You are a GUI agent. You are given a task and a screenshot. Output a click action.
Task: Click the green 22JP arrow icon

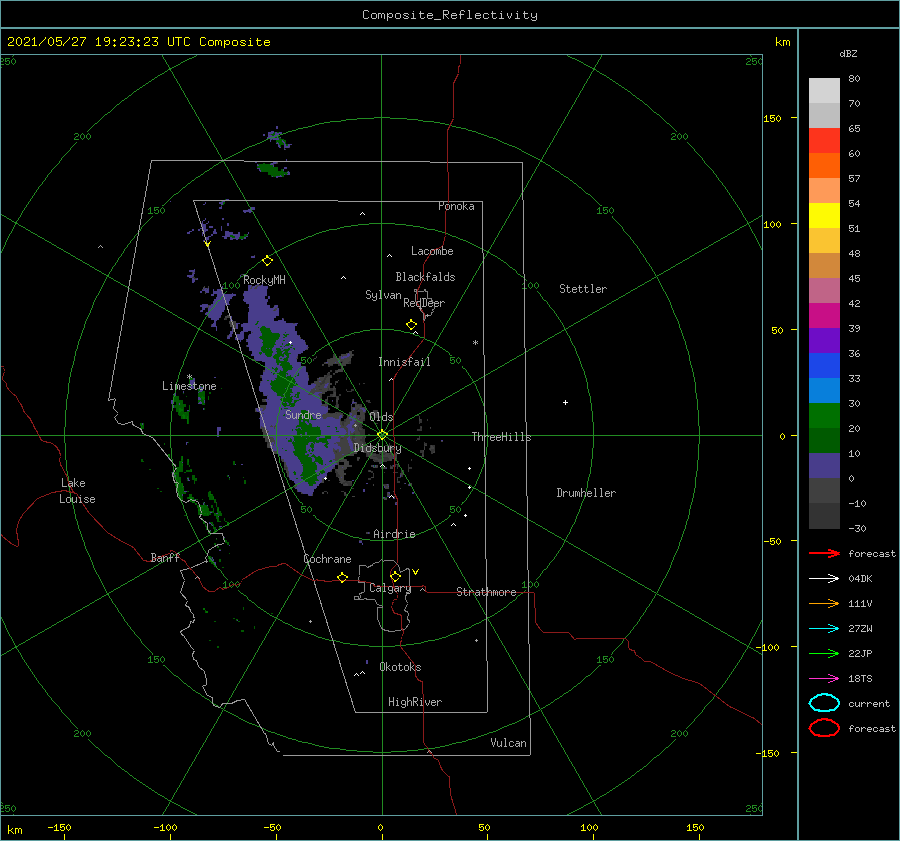(x=824, y=653)
